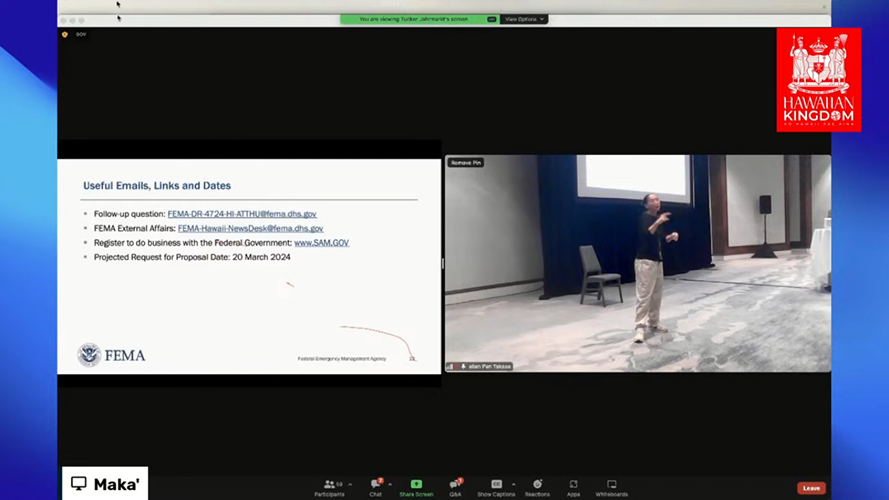Expand the Chat options arrow
This screenshot has height=500, width=889.
(x=390, y=484)
